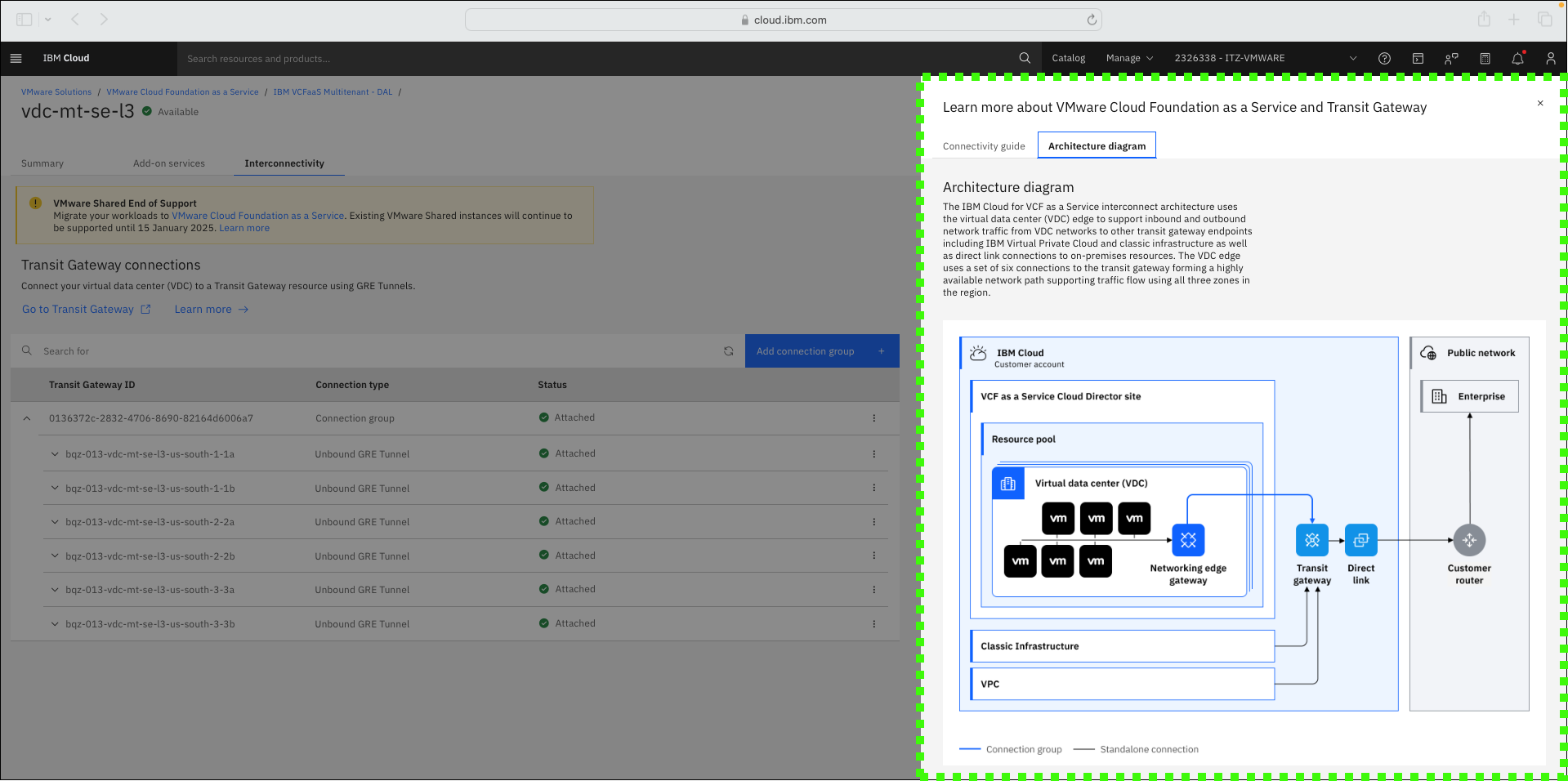The height and width of the screenshot is (781, 1568).
Task: Open the IBM Cloud Shell icon
Action: tap(1418, 58)
